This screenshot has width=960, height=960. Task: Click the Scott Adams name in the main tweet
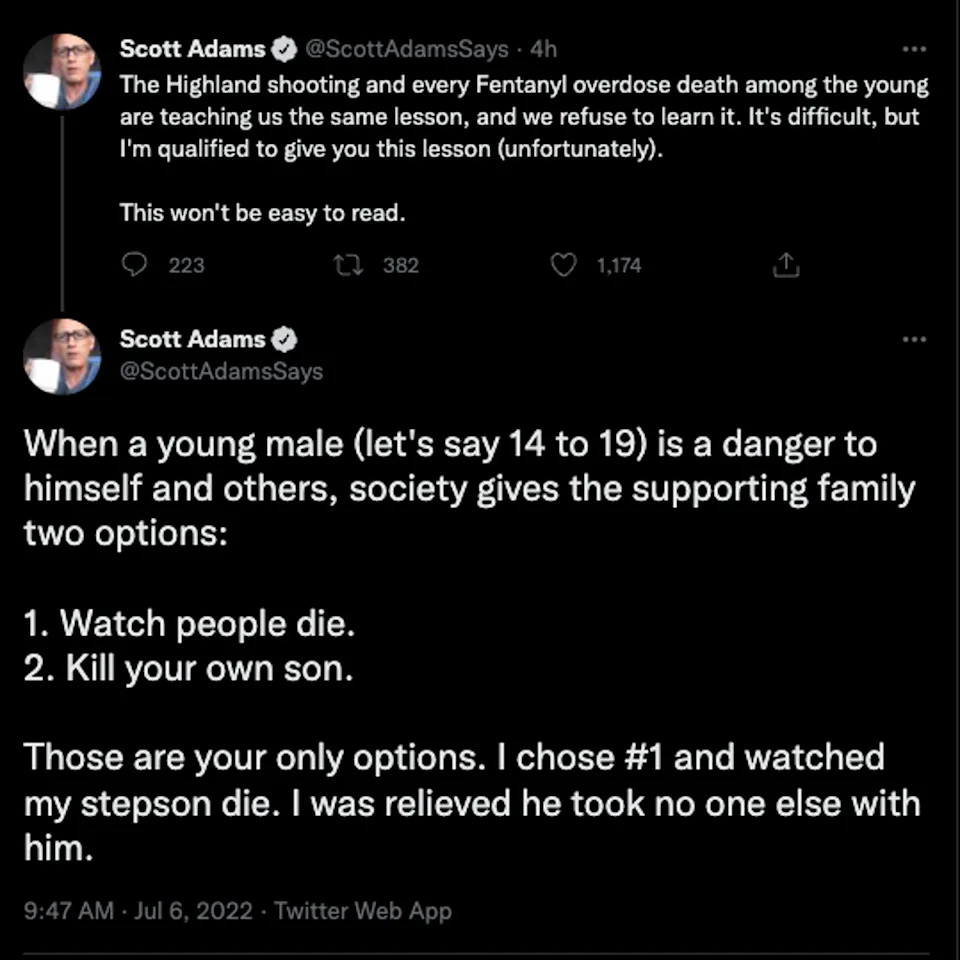tap(192, 339)
